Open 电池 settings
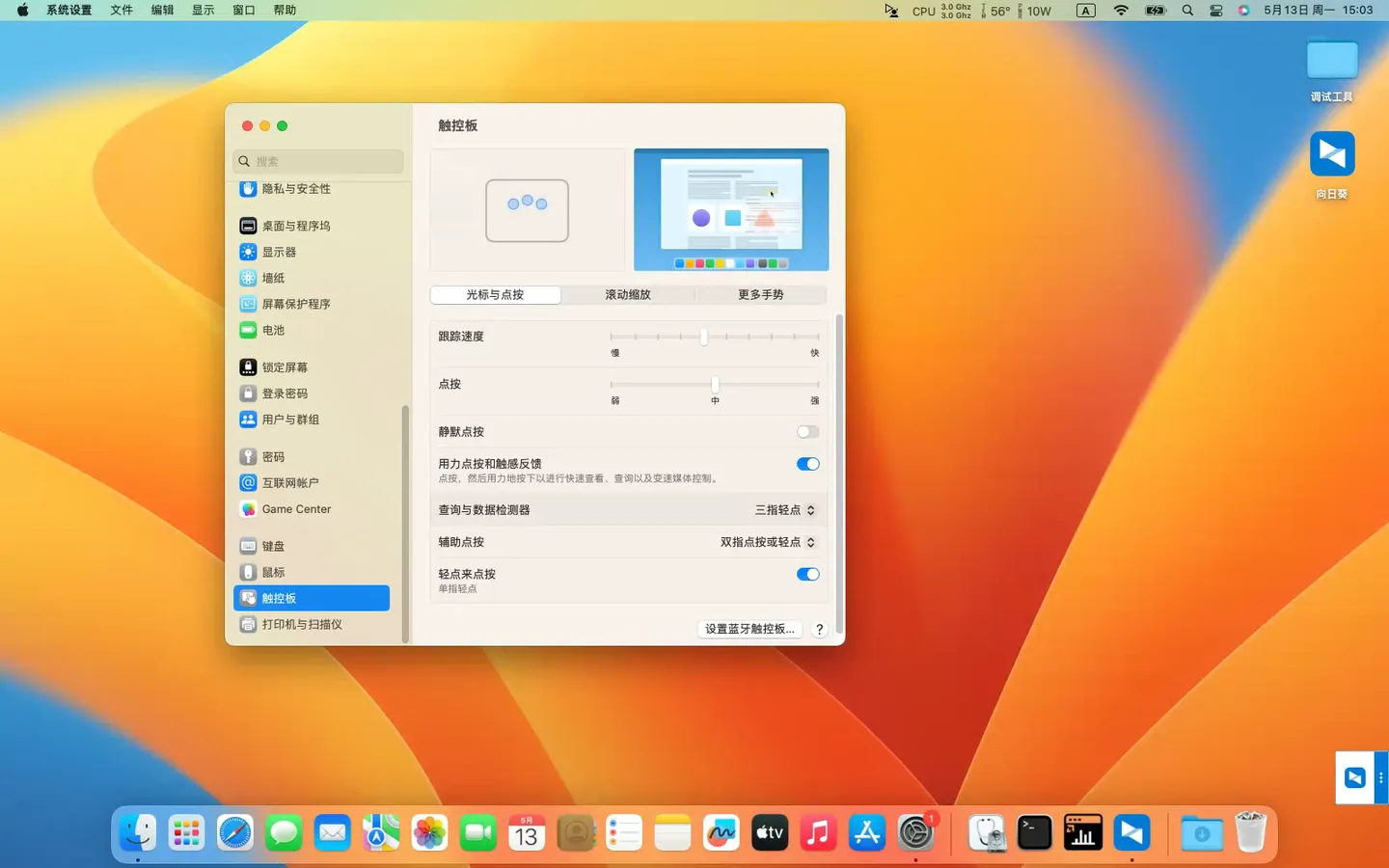Image resolution: width=1389 pixels, height=868 pixels. point(272,330)
